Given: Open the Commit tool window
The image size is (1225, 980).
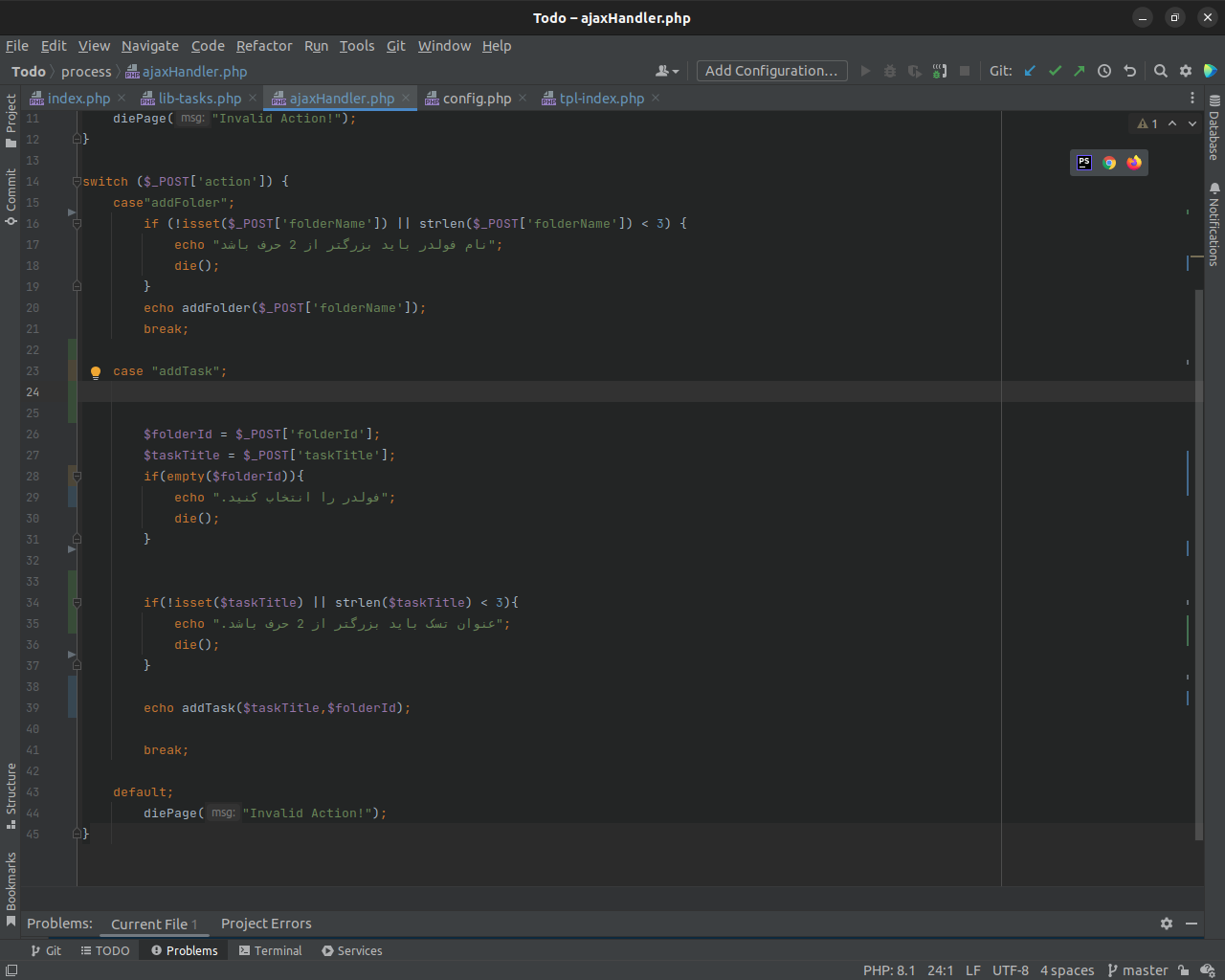Looking at the screenshot, I should (x=11, y=197).
